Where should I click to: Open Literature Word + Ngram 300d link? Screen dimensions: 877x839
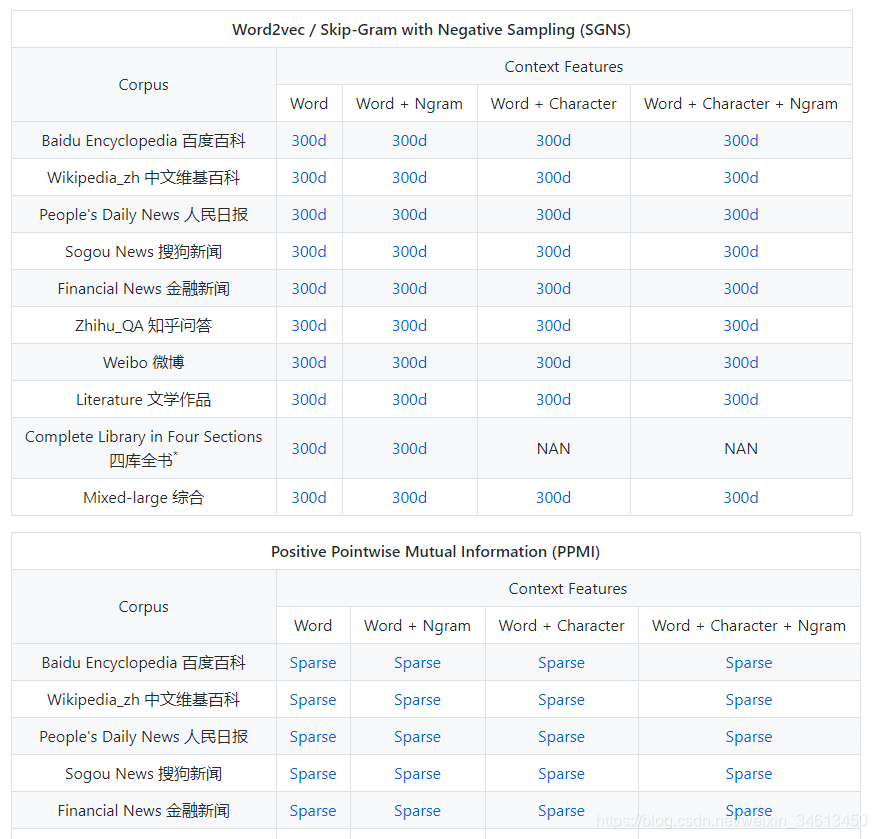pyautogui.click(x=409, y=399)
